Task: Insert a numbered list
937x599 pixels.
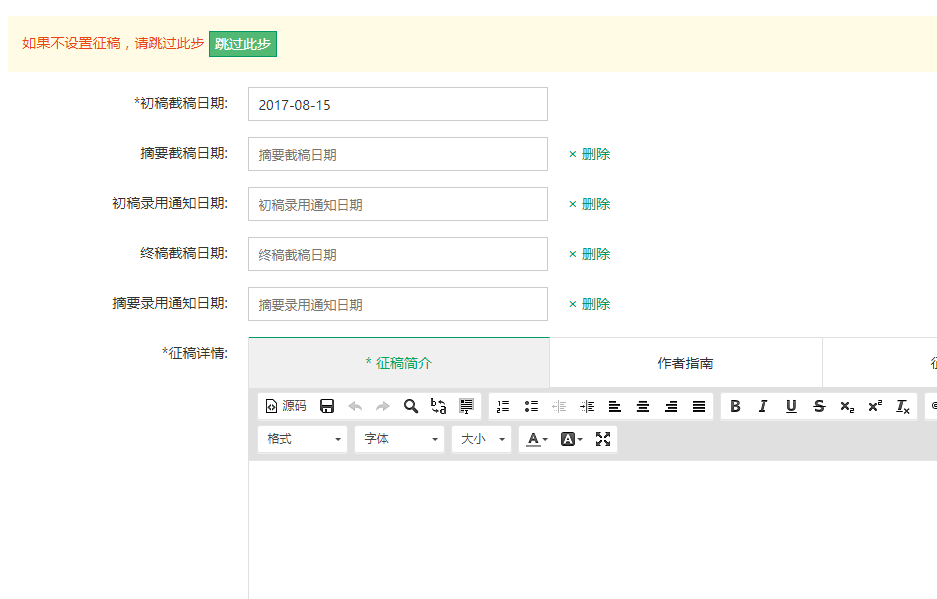Action: point(503,406)
